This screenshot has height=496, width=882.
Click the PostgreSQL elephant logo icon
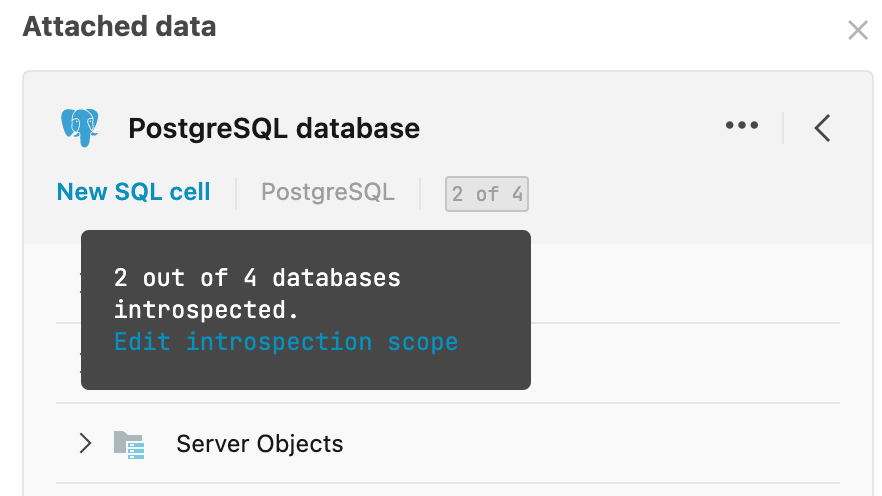pyautogui.click(x=80, y=128)
